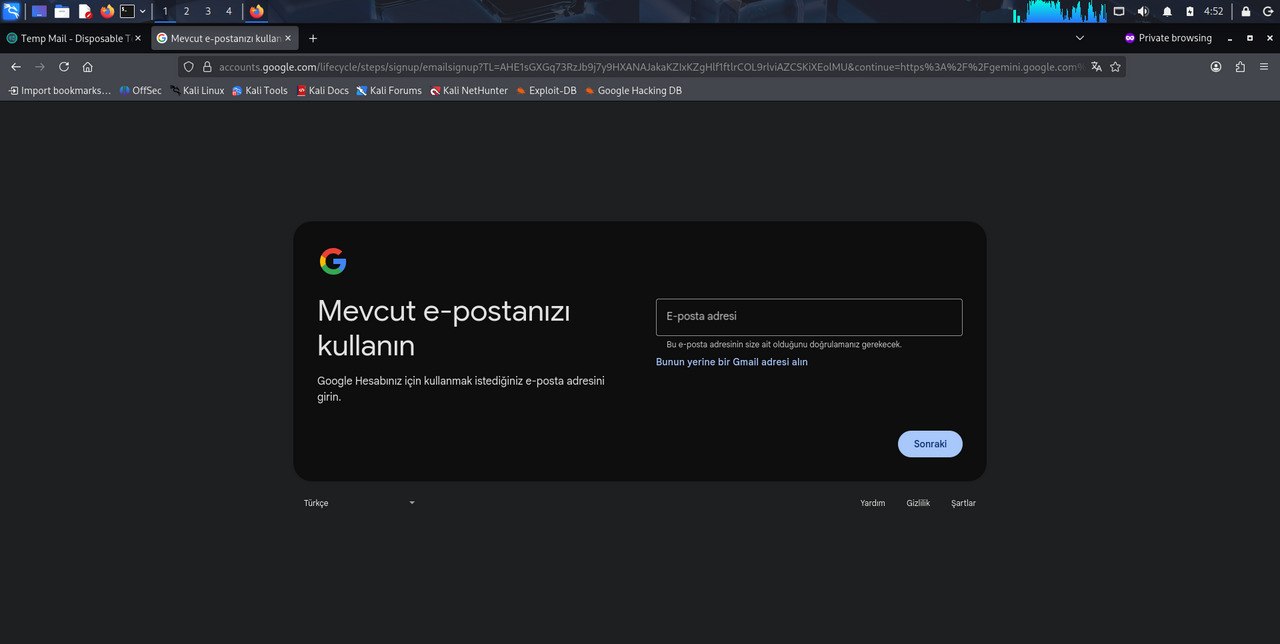Click the Import bookmarks… item
Screen dimensions: 1280x644
tap(60, 90)
